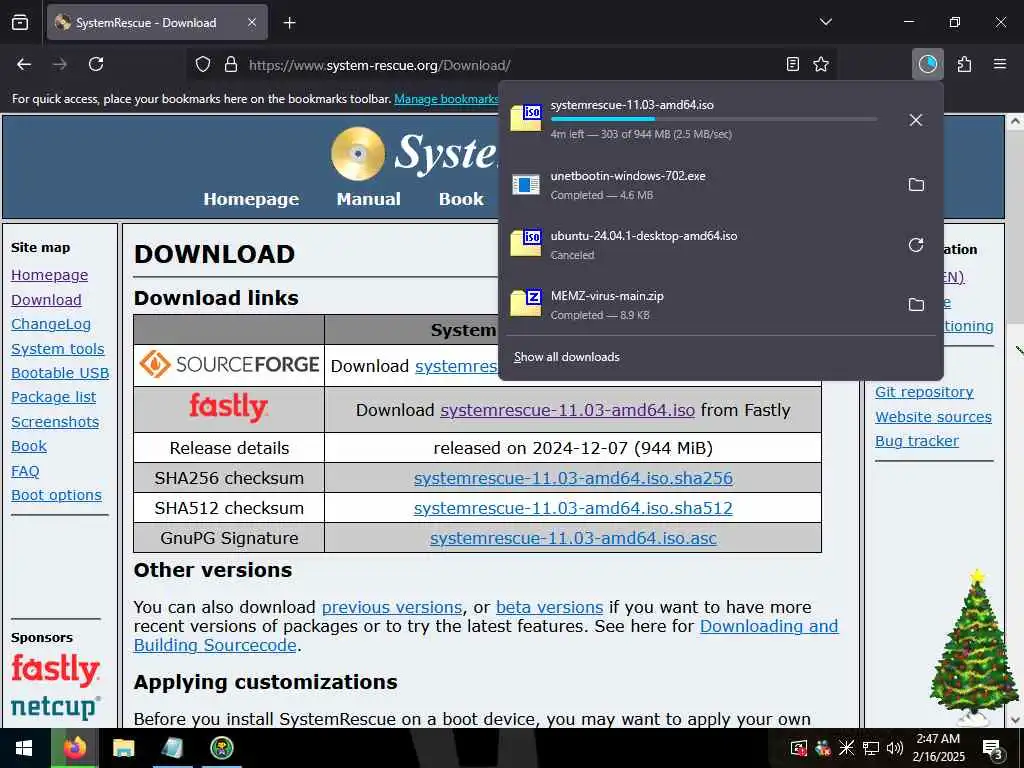Open the SHA256 checksum file link
Viewport: 1024px width, 768px height.
(x=573, y=478)
